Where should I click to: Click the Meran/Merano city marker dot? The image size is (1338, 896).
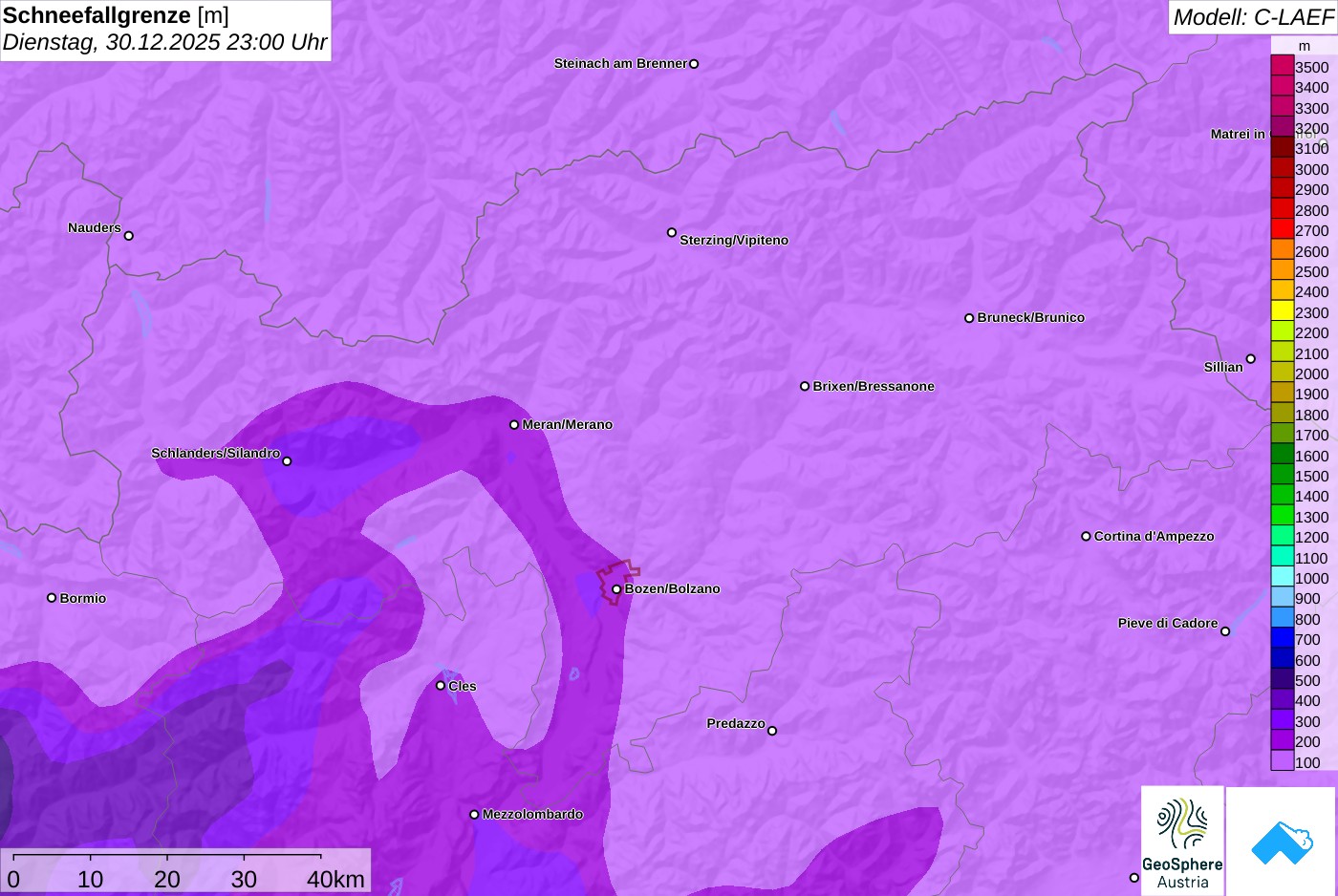(514, 425)
